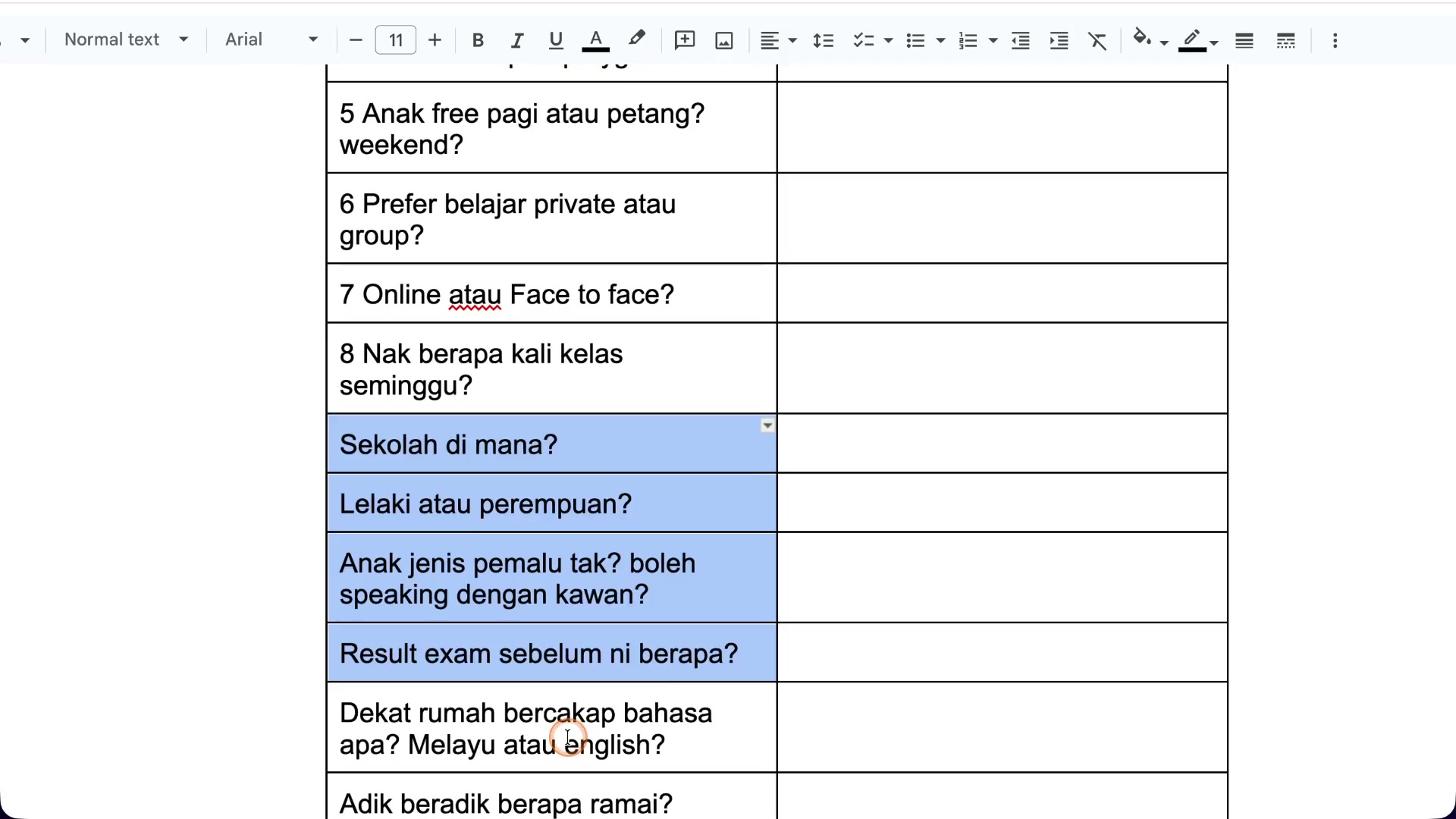
Task: Increase the font size
Action: click(435, 40)
